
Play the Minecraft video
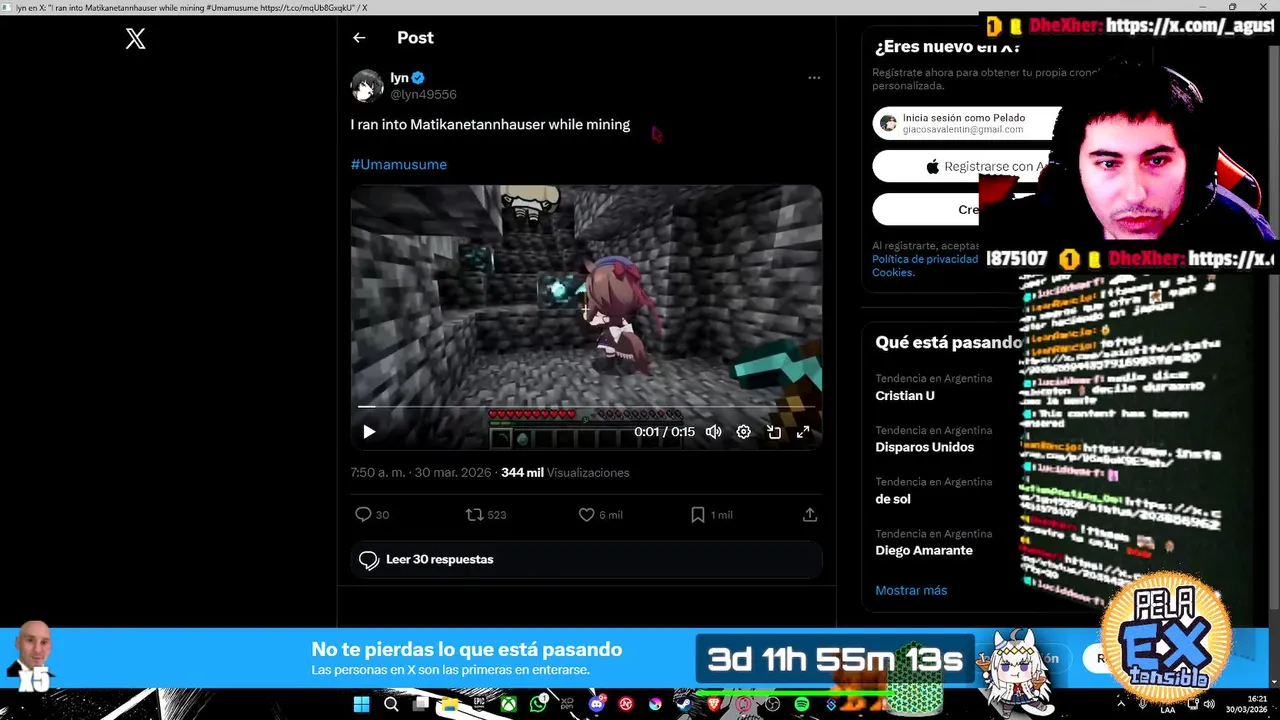[369, 432]
